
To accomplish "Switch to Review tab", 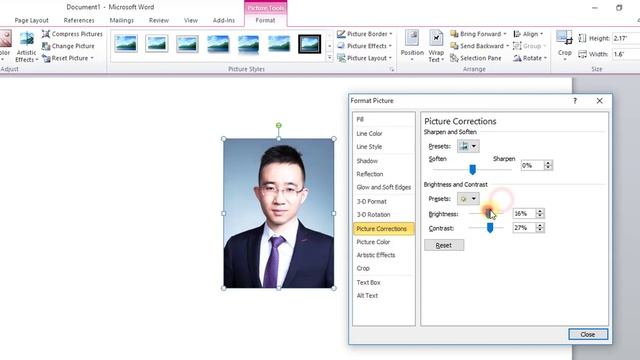I will pyautogui.click(x=159, y=20).
